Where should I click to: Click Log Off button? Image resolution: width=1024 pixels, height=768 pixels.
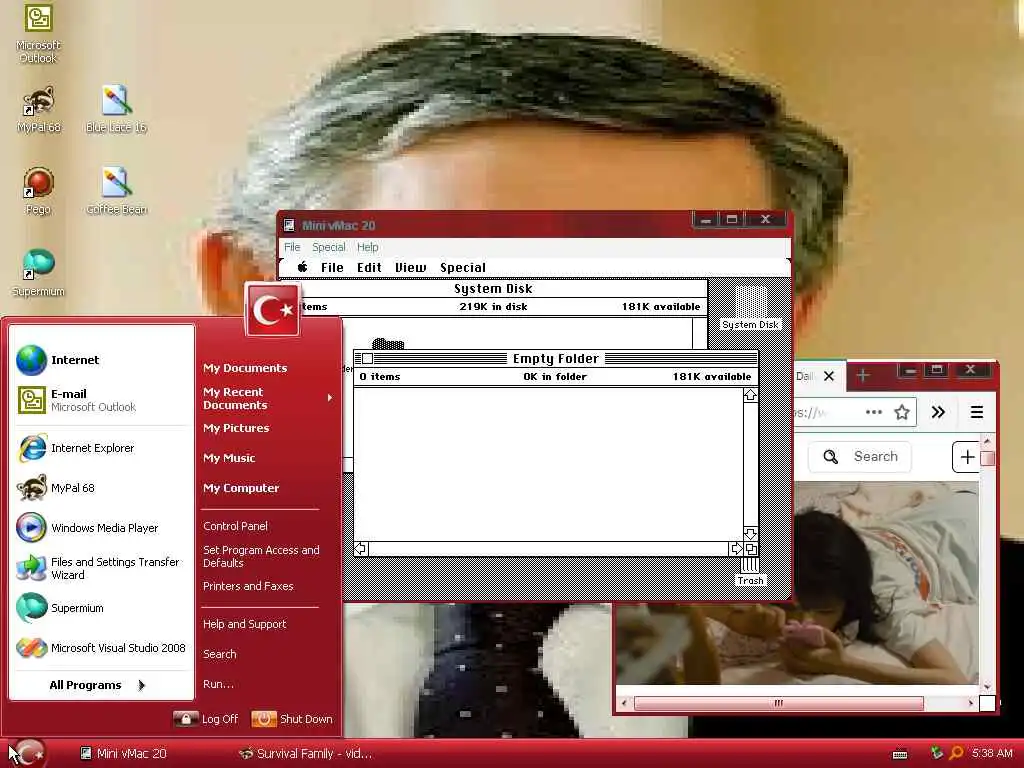click(x=206, y=719)
